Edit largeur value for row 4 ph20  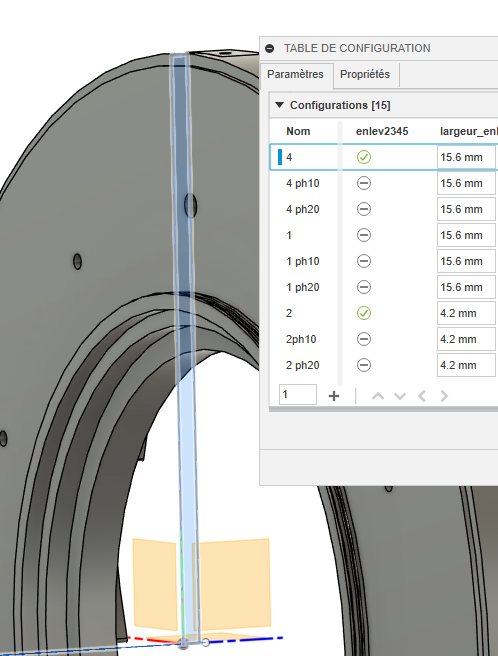(x=467, y=209)
